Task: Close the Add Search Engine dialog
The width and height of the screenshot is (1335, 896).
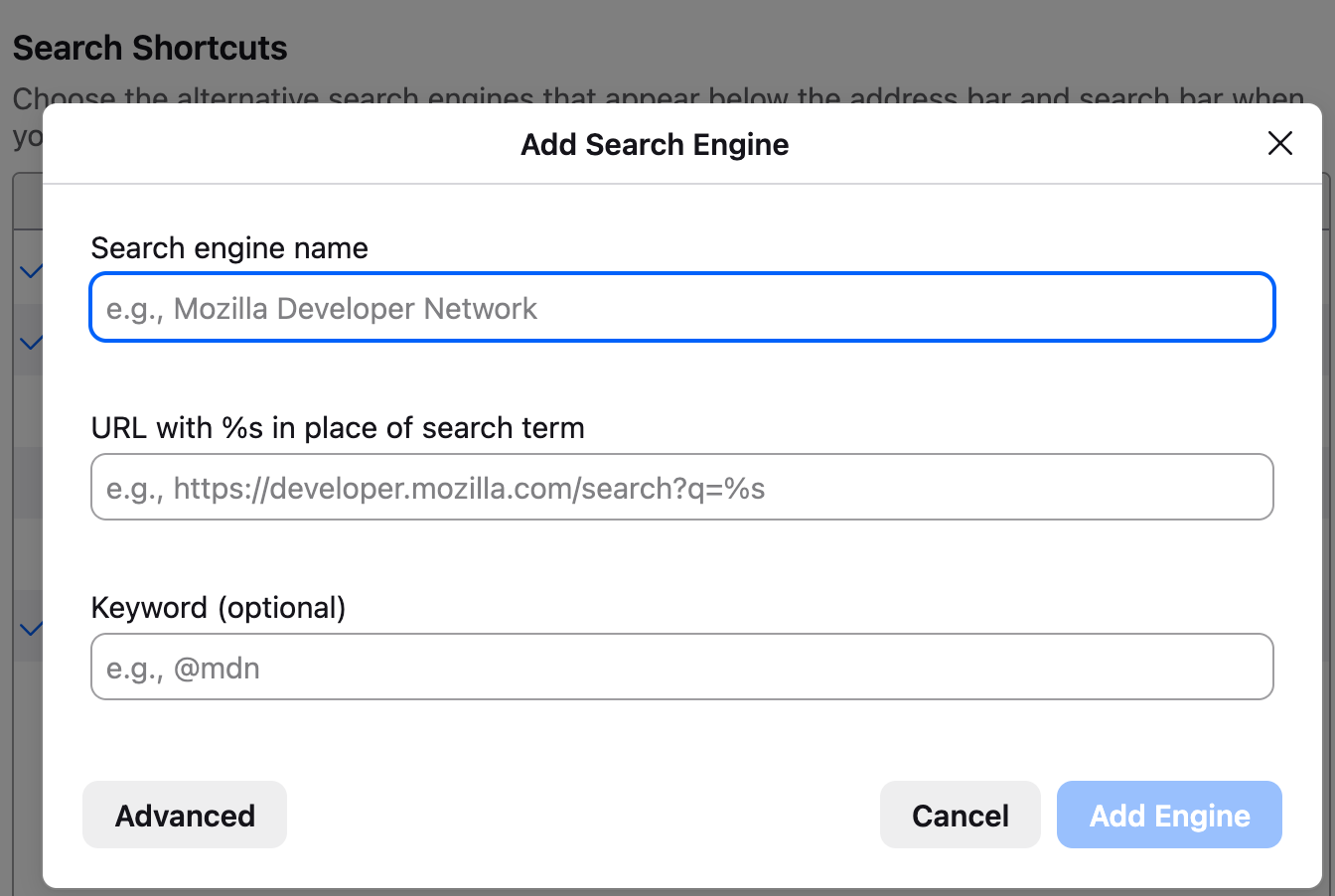Action: pyautogui.click(x=1279, y=143)
